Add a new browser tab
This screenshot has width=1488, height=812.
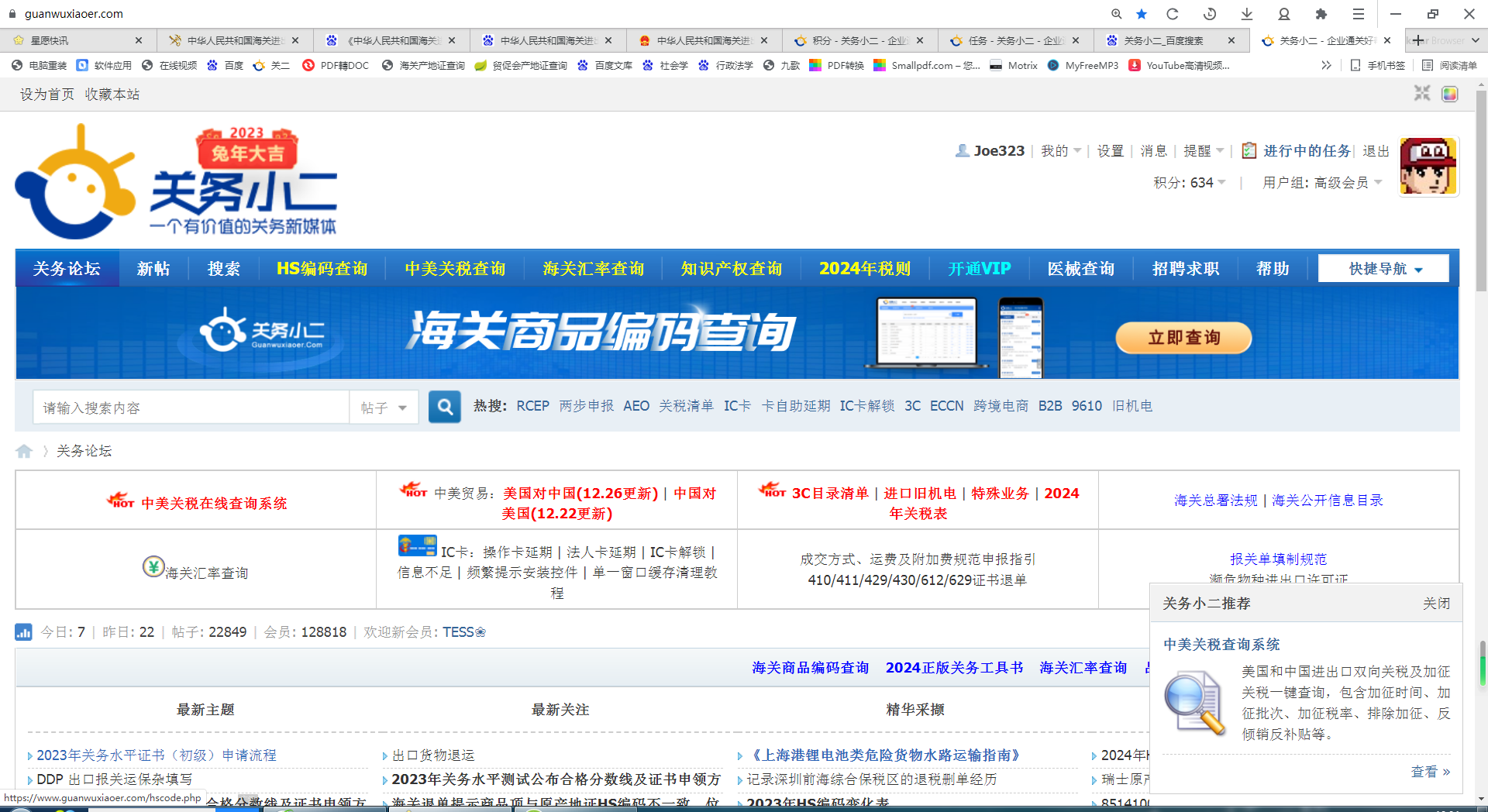(x=1418, y=40)
